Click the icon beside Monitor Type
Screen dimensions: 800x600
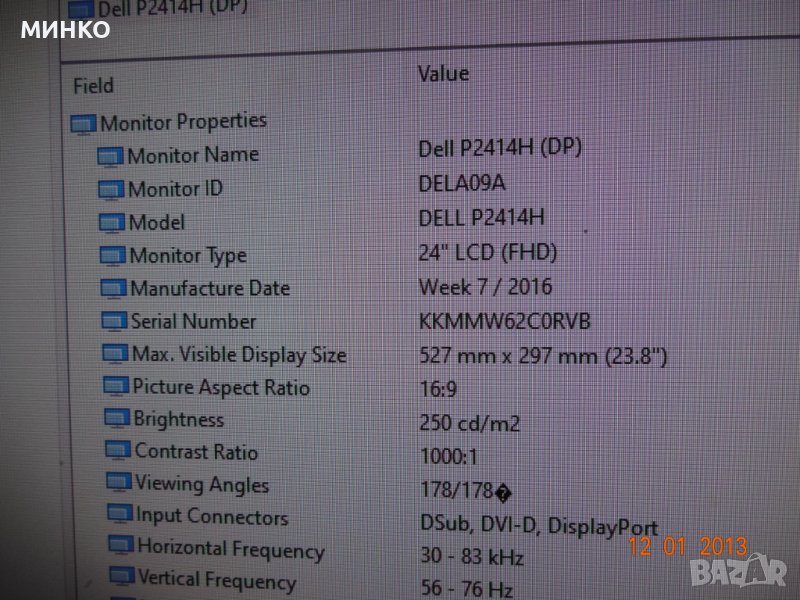pyautogui.click(x=113, y=257)
